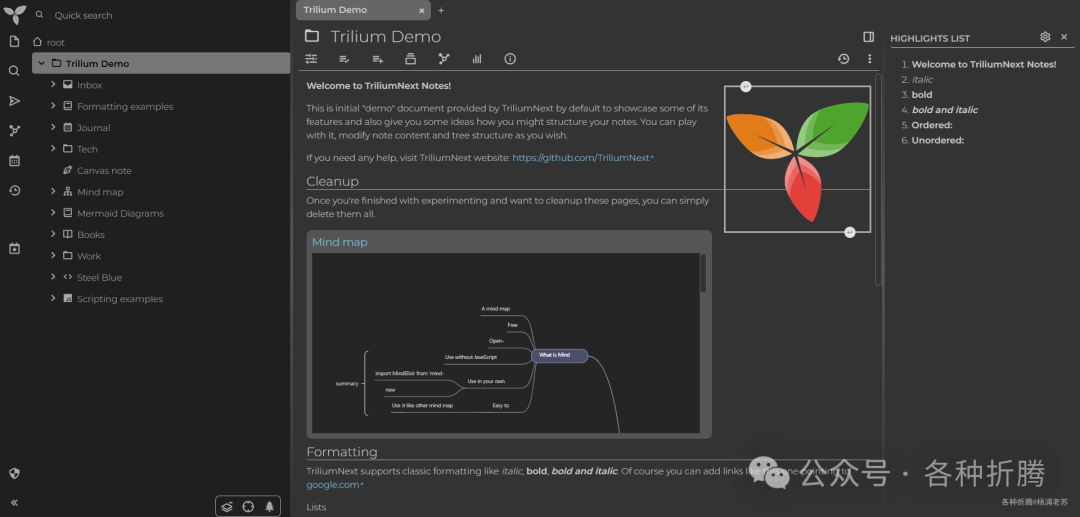Open the google.com link
The image size is (1080, 517).
(334, 485)
